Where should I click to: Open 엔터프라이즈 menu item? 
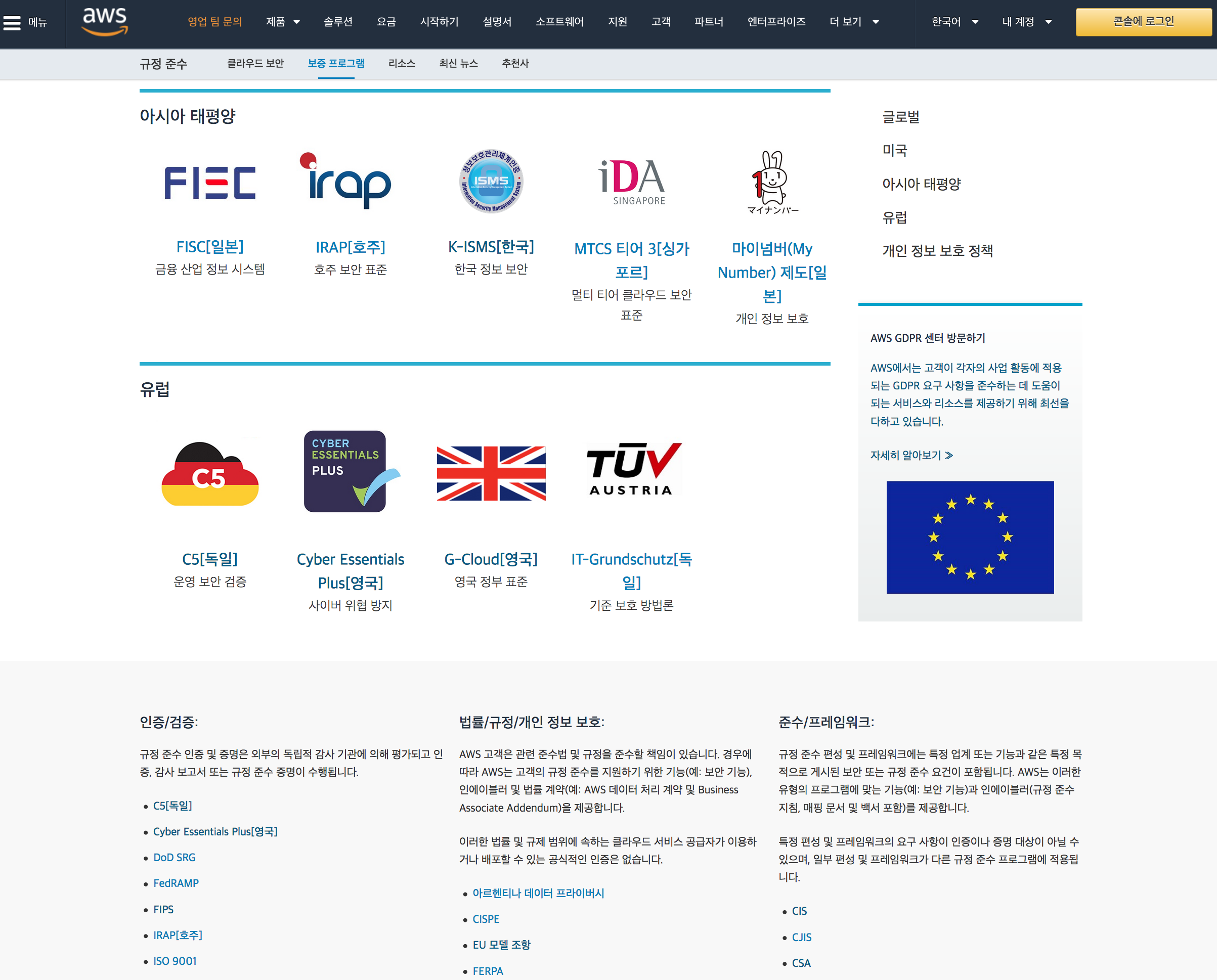[x=776, y=22]
